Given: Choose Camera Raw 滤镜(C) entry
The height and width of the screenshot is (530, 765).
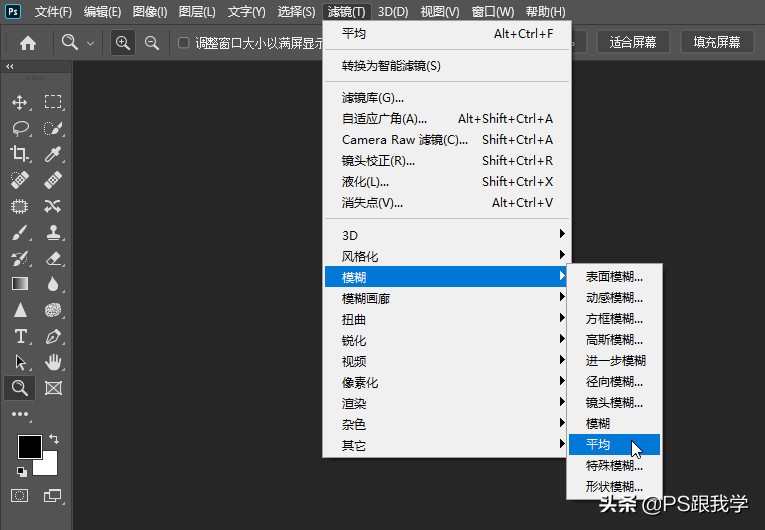Looking at the screenshot, I should [x=446, y=140].
